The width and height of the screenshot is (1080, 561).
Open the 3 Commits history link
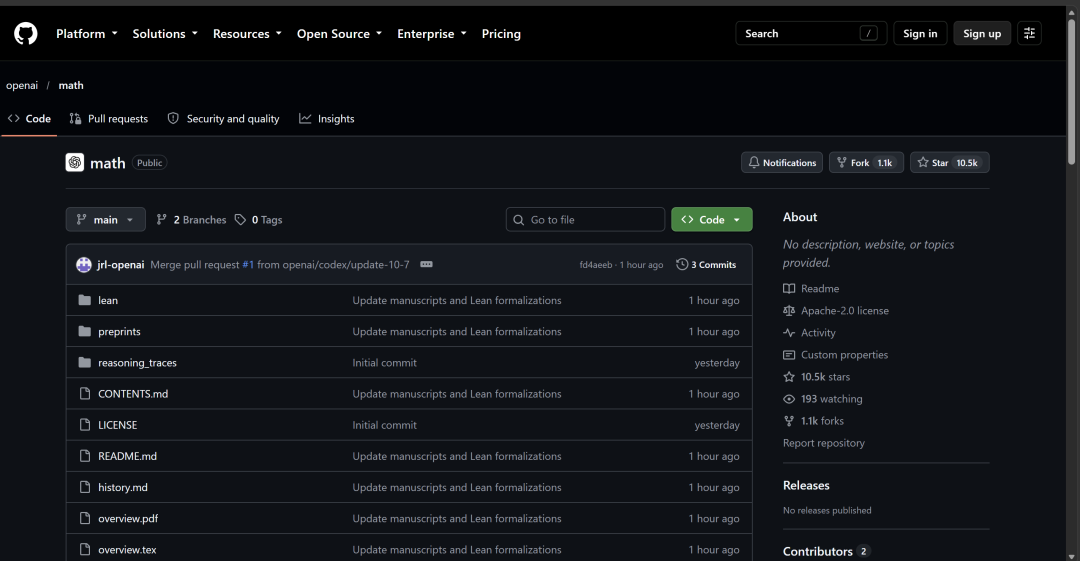coord(706,265)
